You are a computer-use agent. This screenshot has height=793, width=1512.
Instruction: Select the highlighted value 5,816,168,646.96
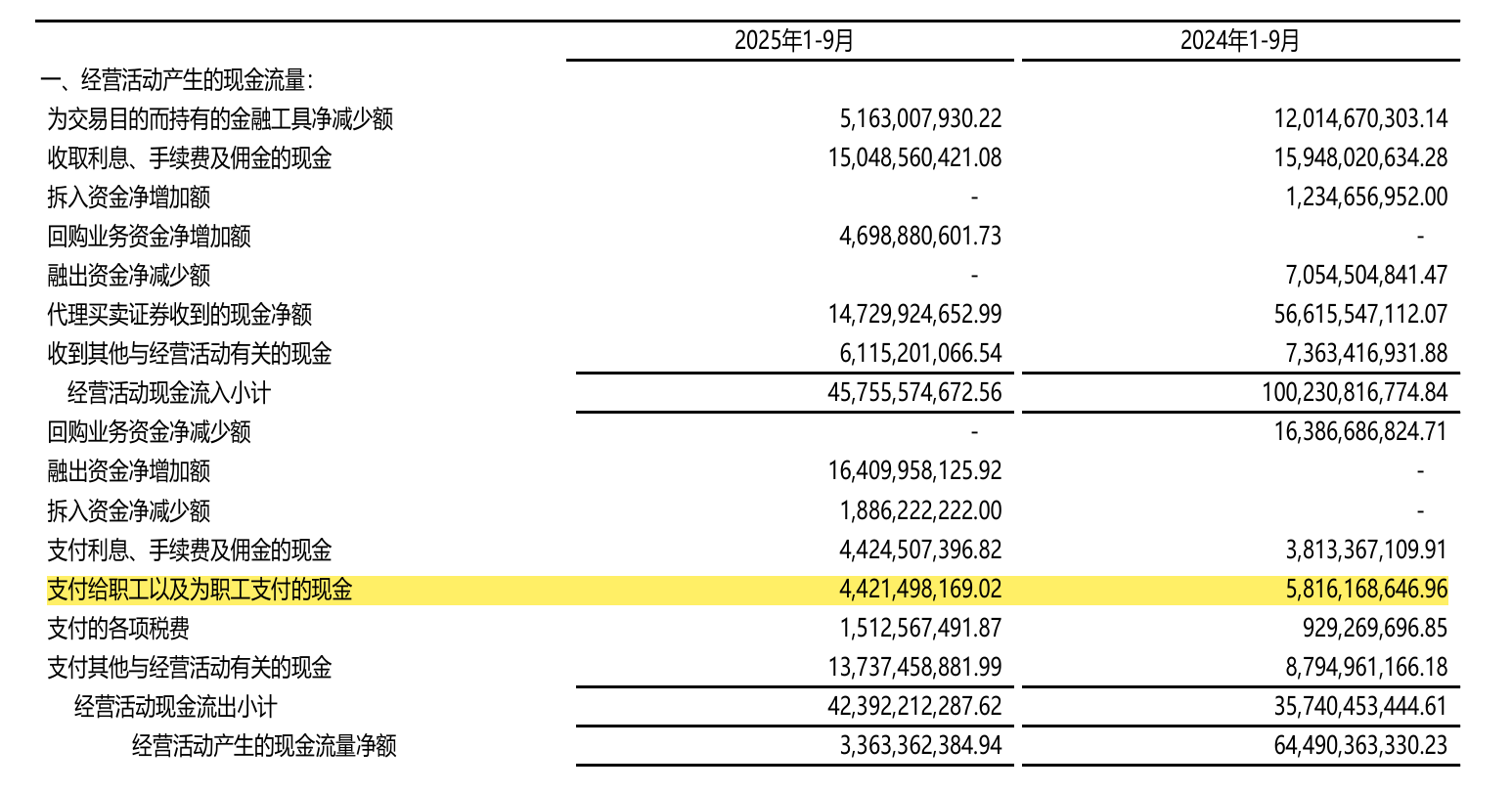(1366, 590)
